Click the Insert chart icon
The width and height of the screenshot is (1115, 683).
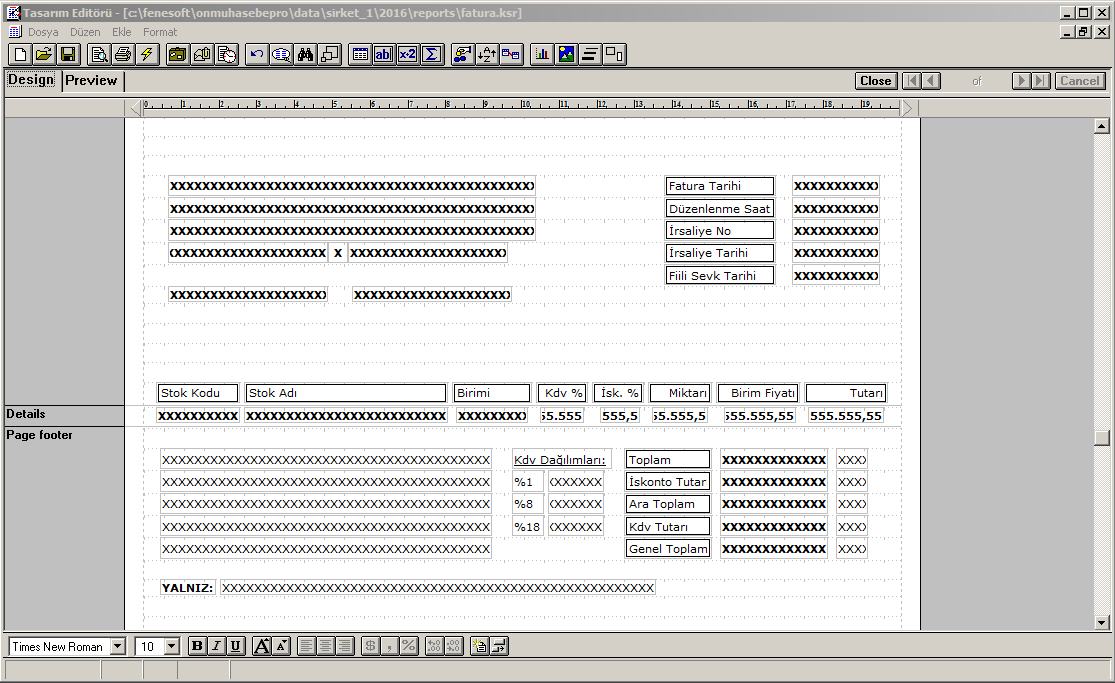click(x=542, y=54)
